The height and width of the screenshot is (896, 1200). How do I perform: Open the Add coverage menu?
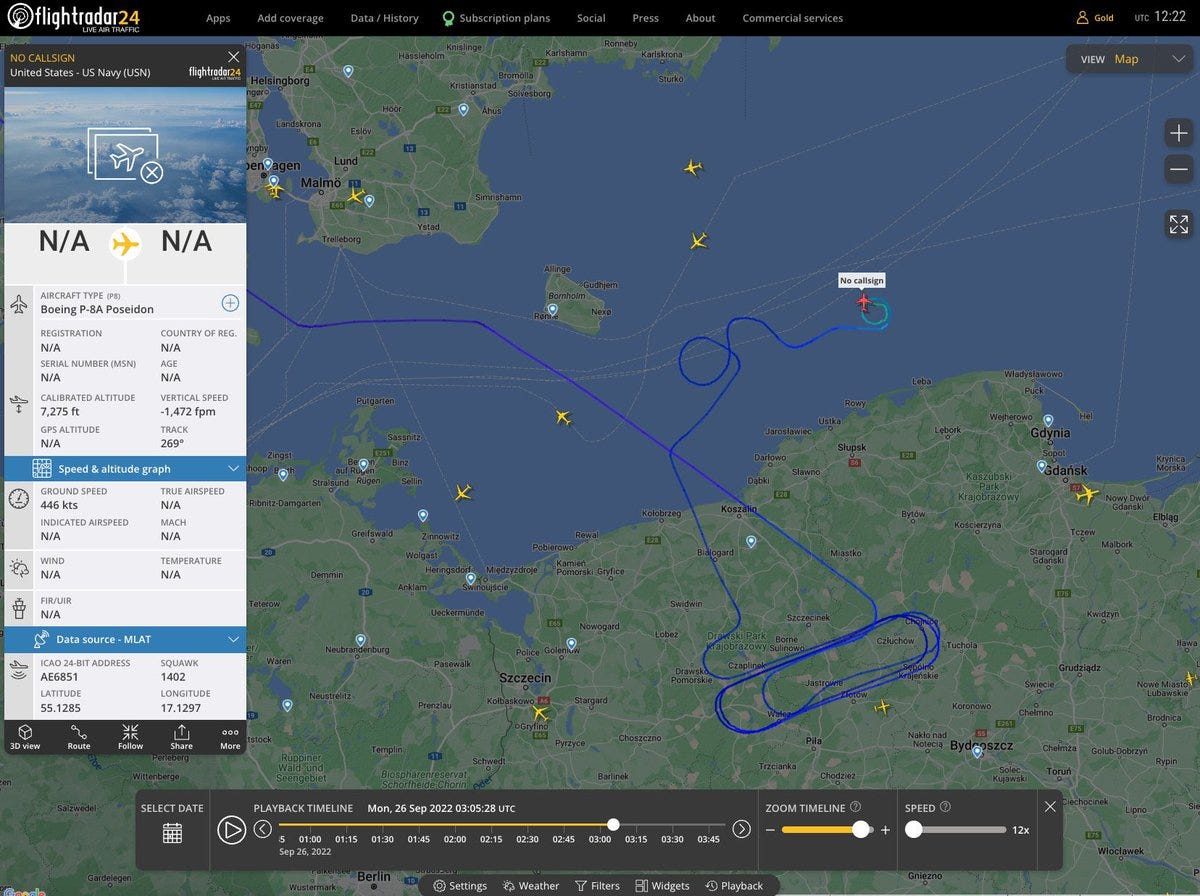click(290, 18)
